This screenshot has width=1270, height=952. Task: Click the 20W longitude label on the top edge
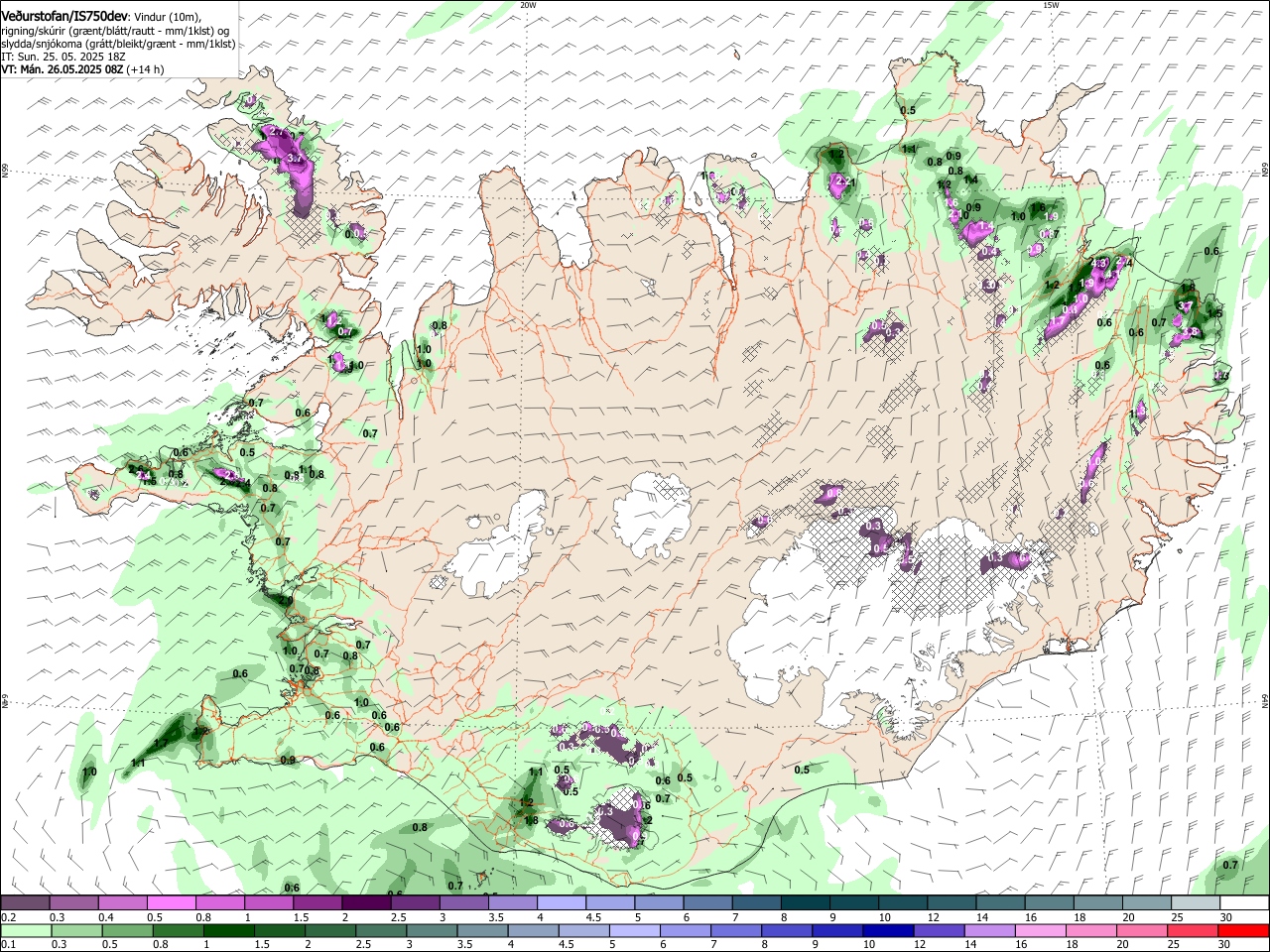tap(528, 5)
